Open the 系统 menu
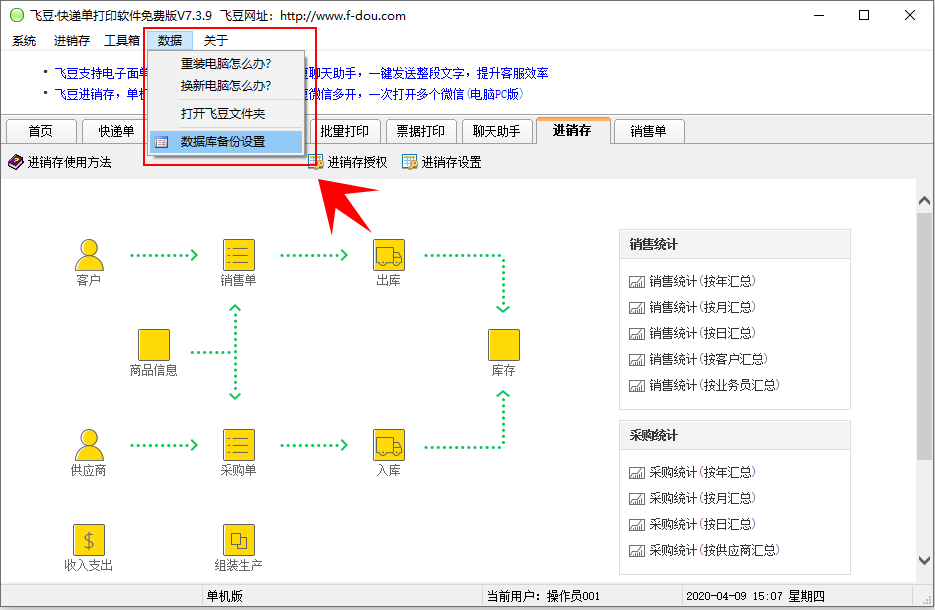This screenshot has height=610, width=935. click(24, 41)
